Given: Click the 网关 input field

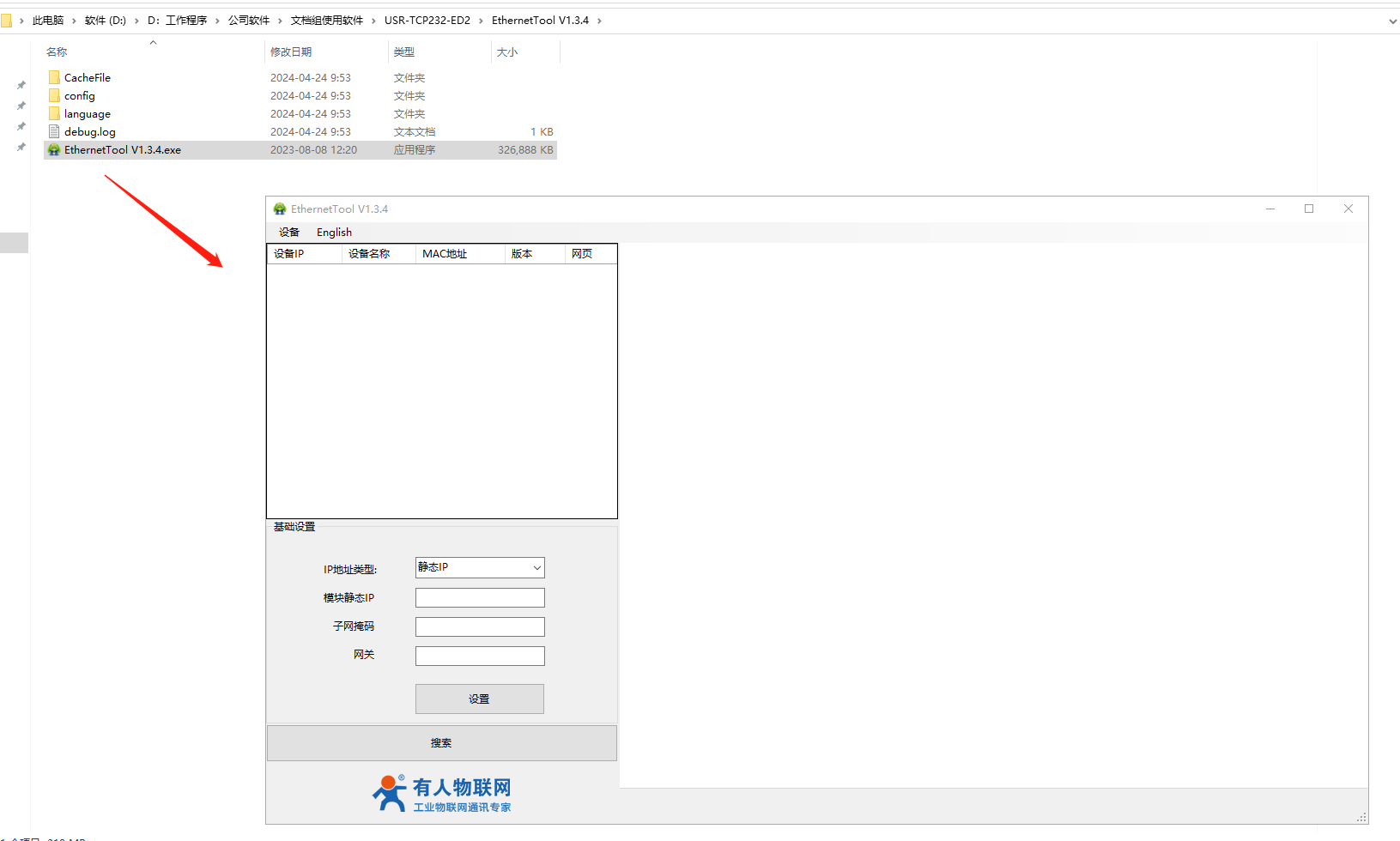Looking at the screenshot, I should point(480,656).
